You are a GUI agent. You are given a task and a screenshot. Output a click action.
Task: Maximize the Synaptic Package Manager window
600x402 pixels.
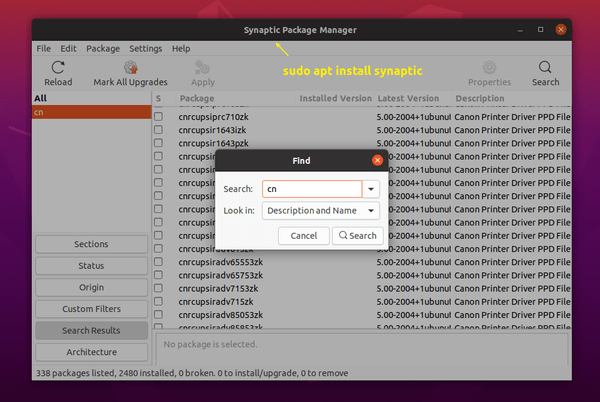point(540,29)
